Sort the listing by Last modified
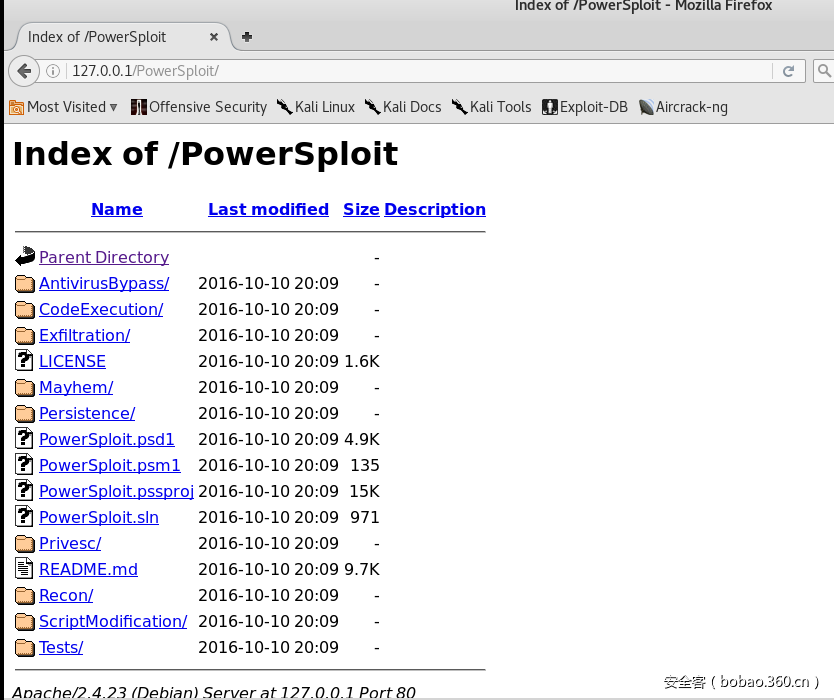This screenshot has width=834, height=700. point(268,209)
